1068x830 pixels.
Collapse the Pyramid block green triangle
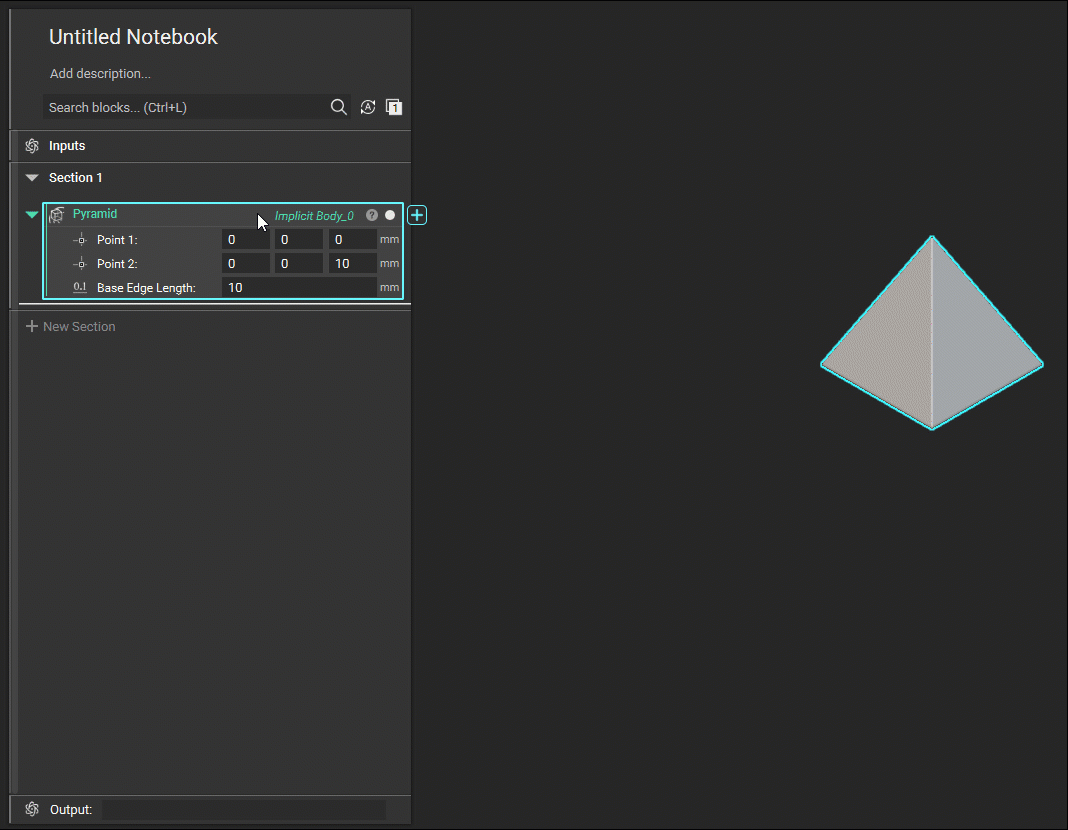pos(32,214)
